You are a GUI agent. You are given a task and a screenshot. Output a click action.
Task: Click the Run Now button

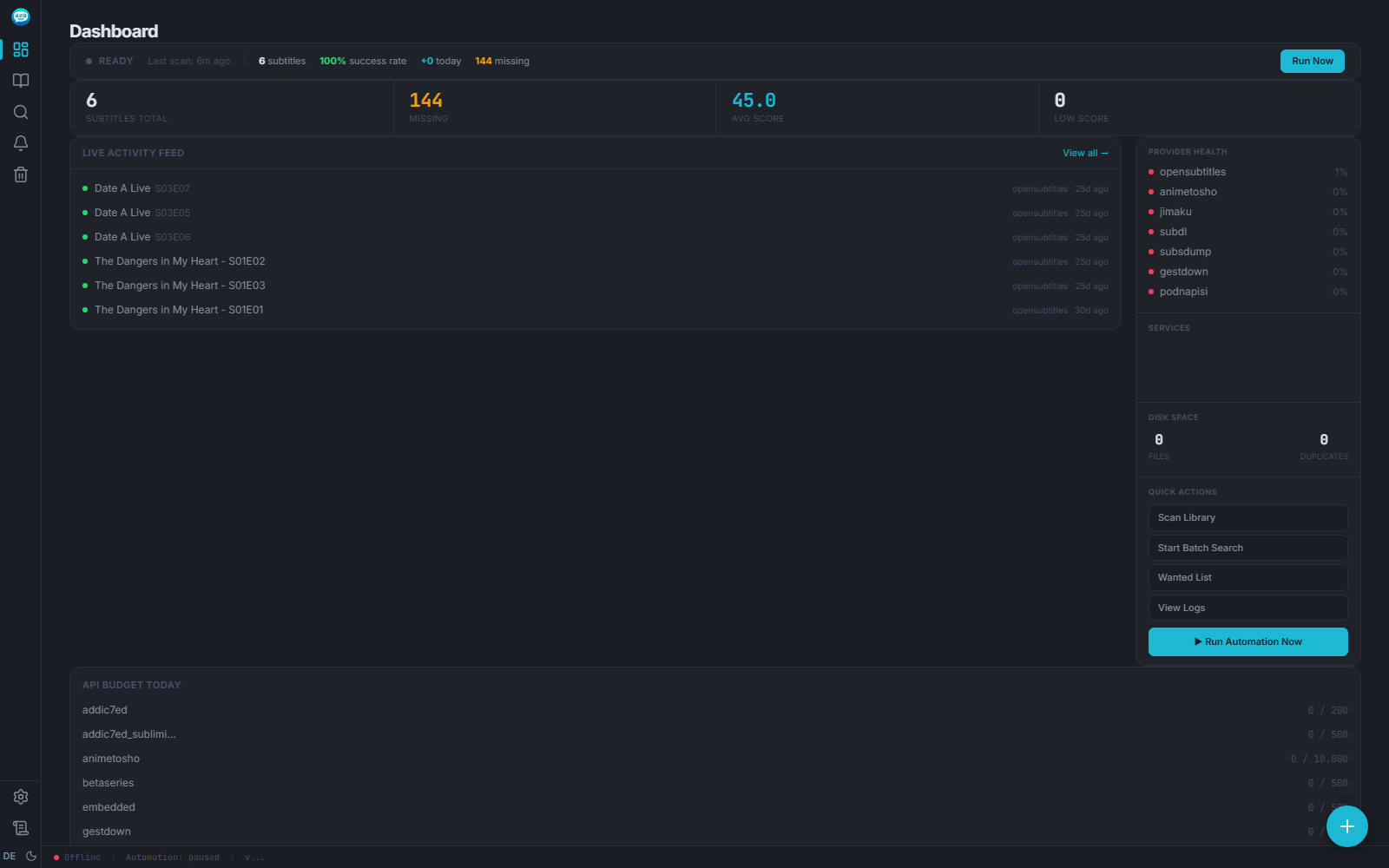pos(1313,61)
